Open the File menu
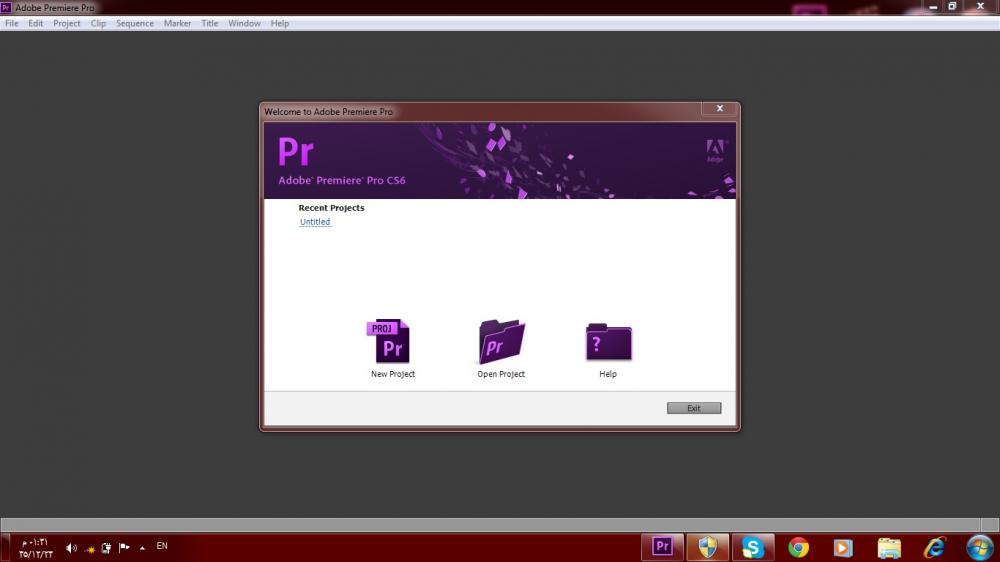The image size is (1000, 562). point(12,23)
